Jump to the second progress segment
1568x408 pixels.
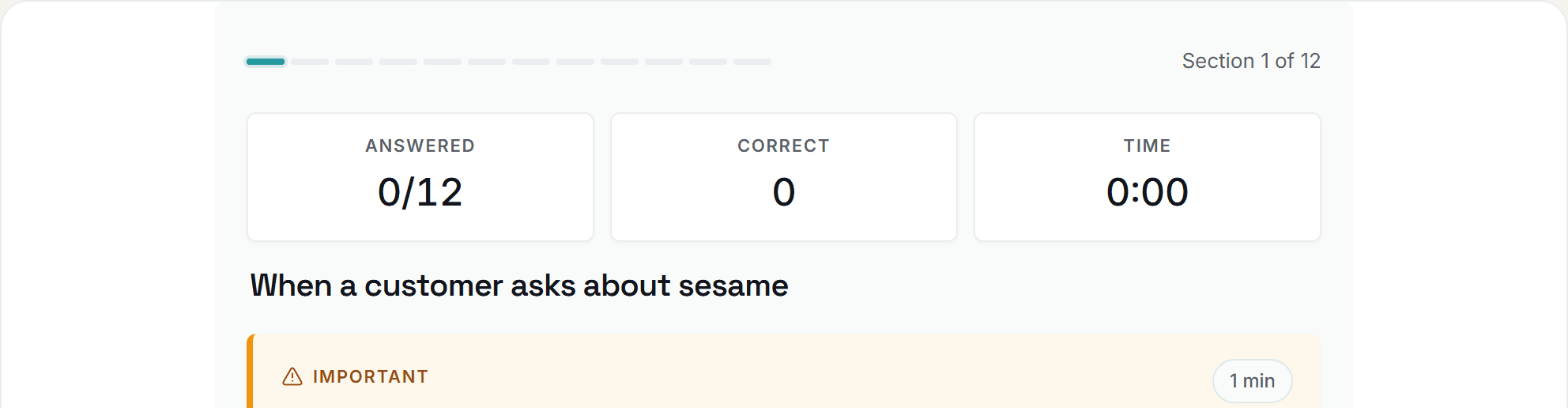tap(310, 61)
